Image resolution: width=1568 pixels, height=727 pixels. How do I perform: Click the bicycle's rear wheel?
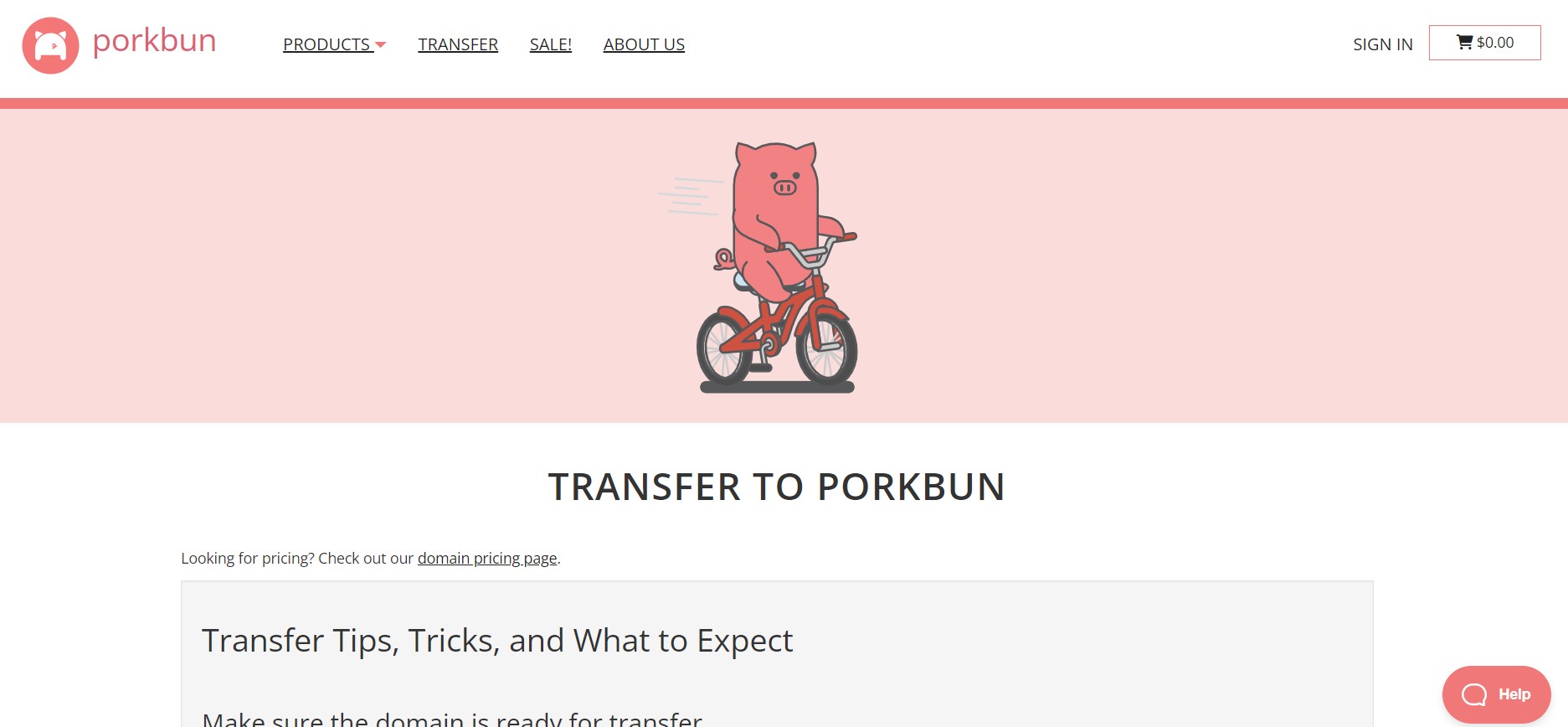pyautogui.click(x=725, y=346)
